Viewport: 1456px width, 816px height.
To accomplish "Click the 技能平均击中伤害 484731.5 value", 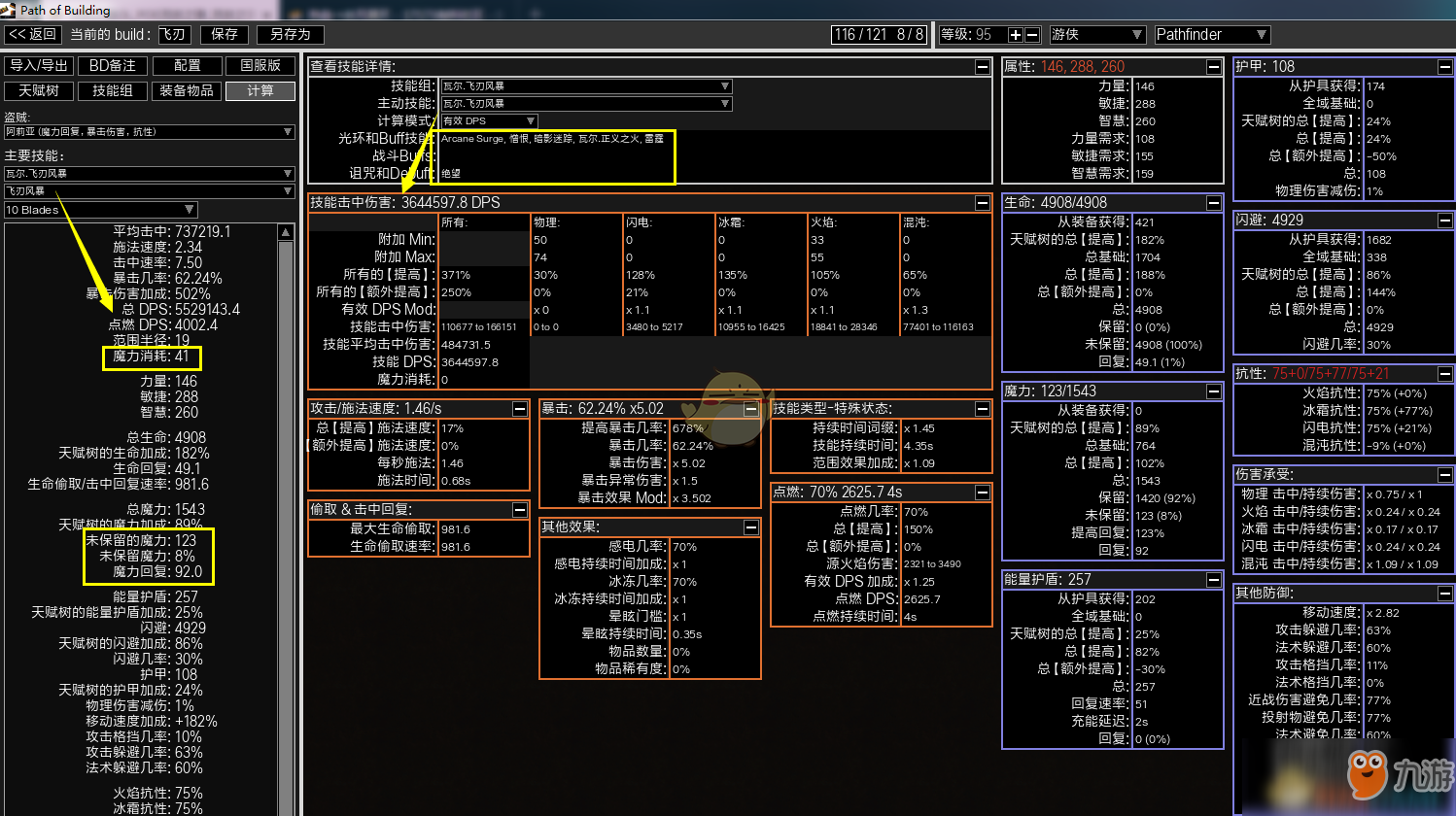I will click(466, 345).
